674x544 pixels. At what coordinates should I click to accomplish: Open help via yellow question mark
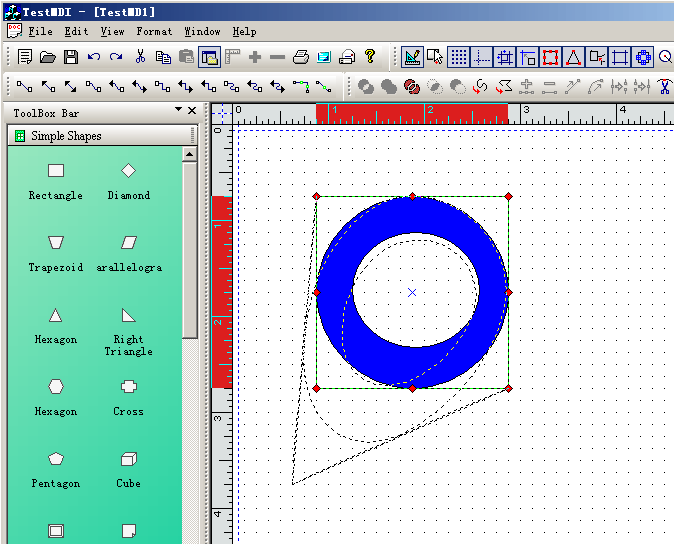[x=370, y=57]
